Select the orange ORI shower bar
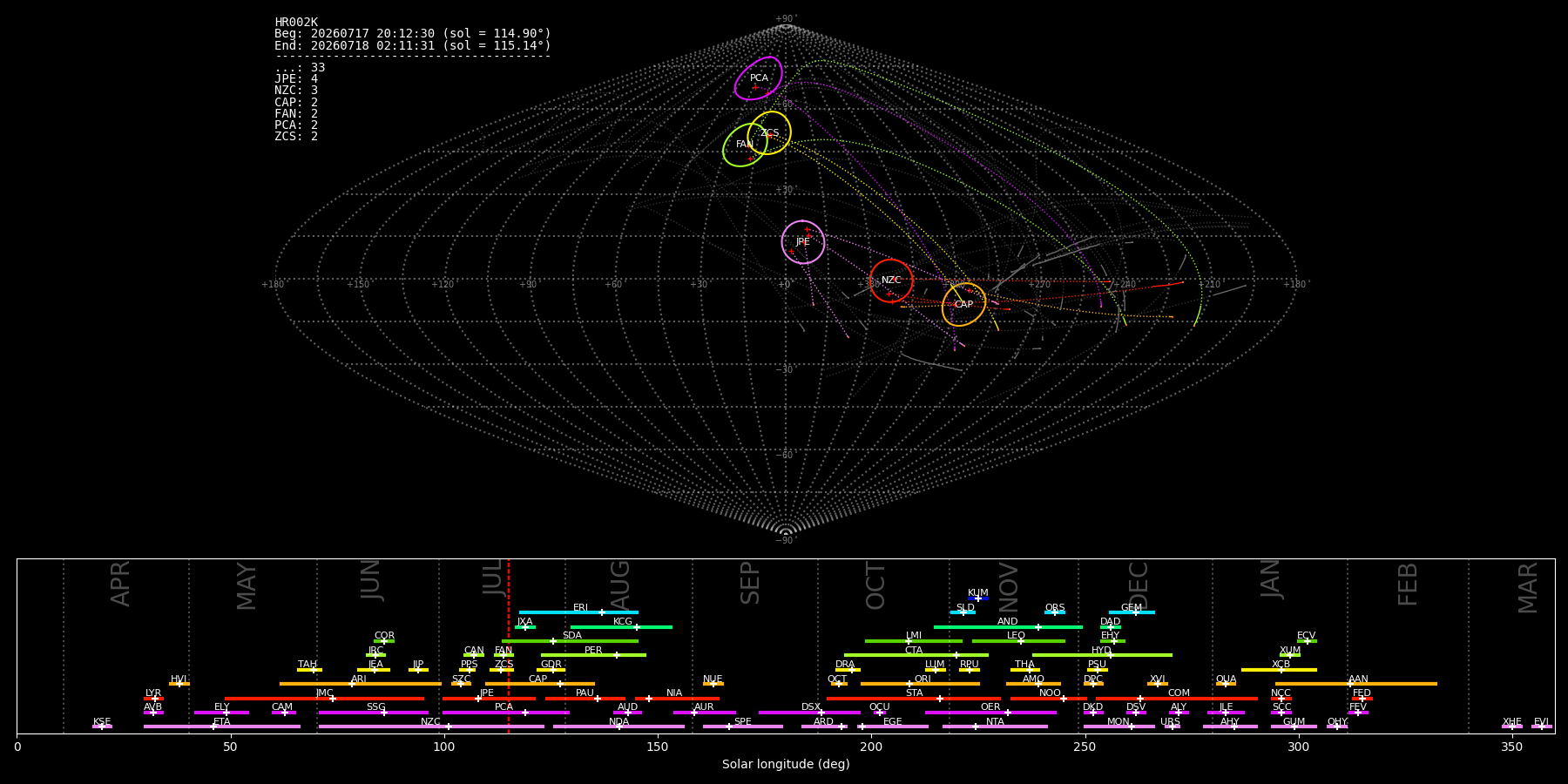 pyautogui.click(x=920, y=684)
